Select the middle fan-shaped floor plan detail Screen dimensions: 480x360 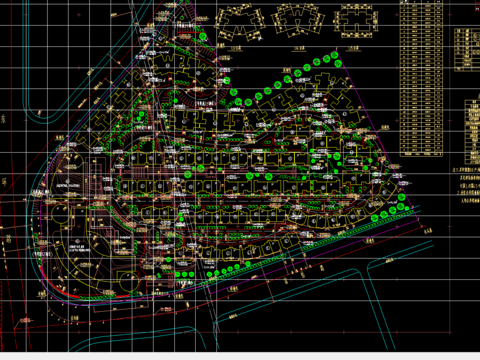click(x=298, y=21)
